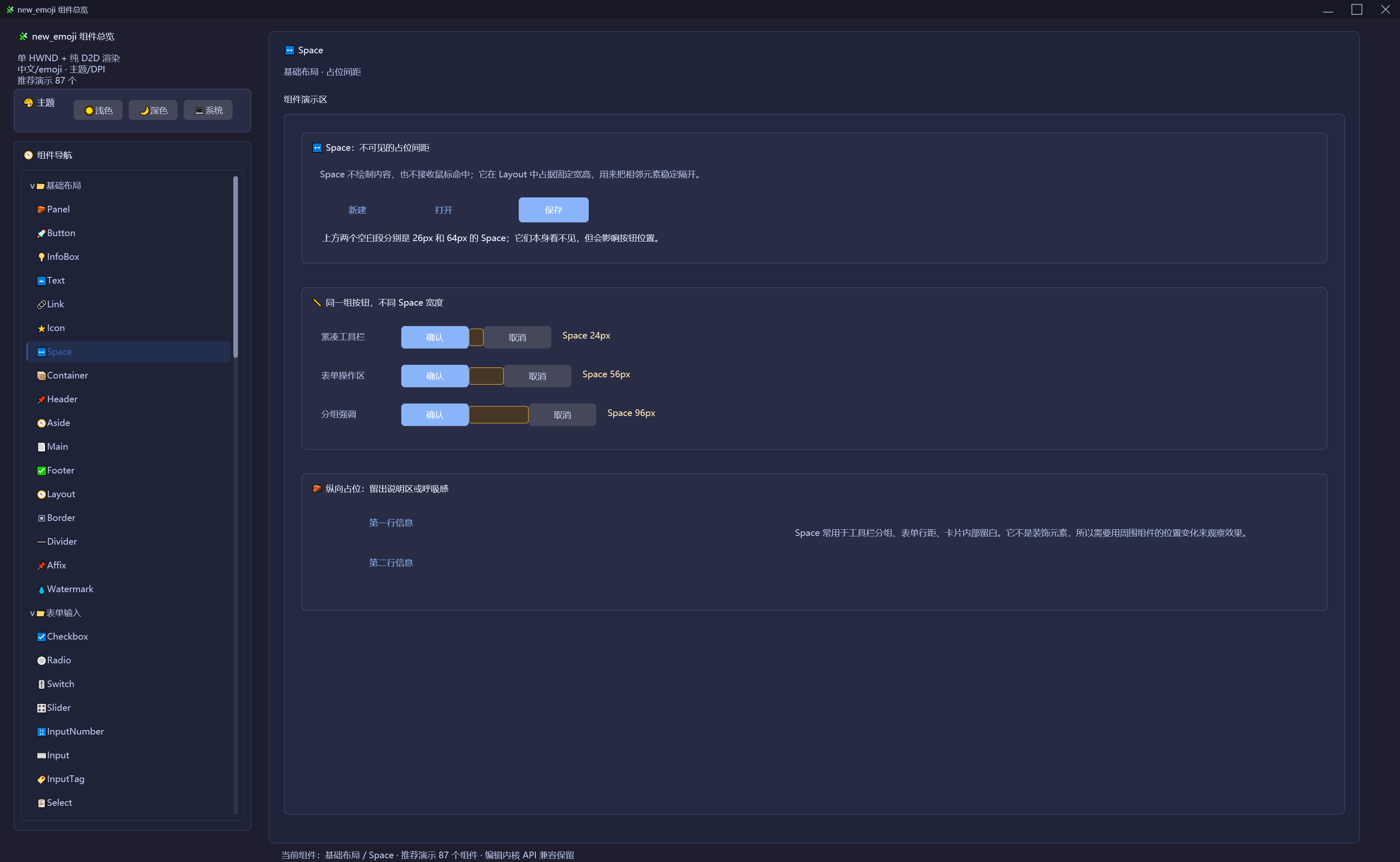Image resolution: width=1400 pixels, height=862 pixels.
Task: Click the Aside compass icon
Action: pos(41,423)
